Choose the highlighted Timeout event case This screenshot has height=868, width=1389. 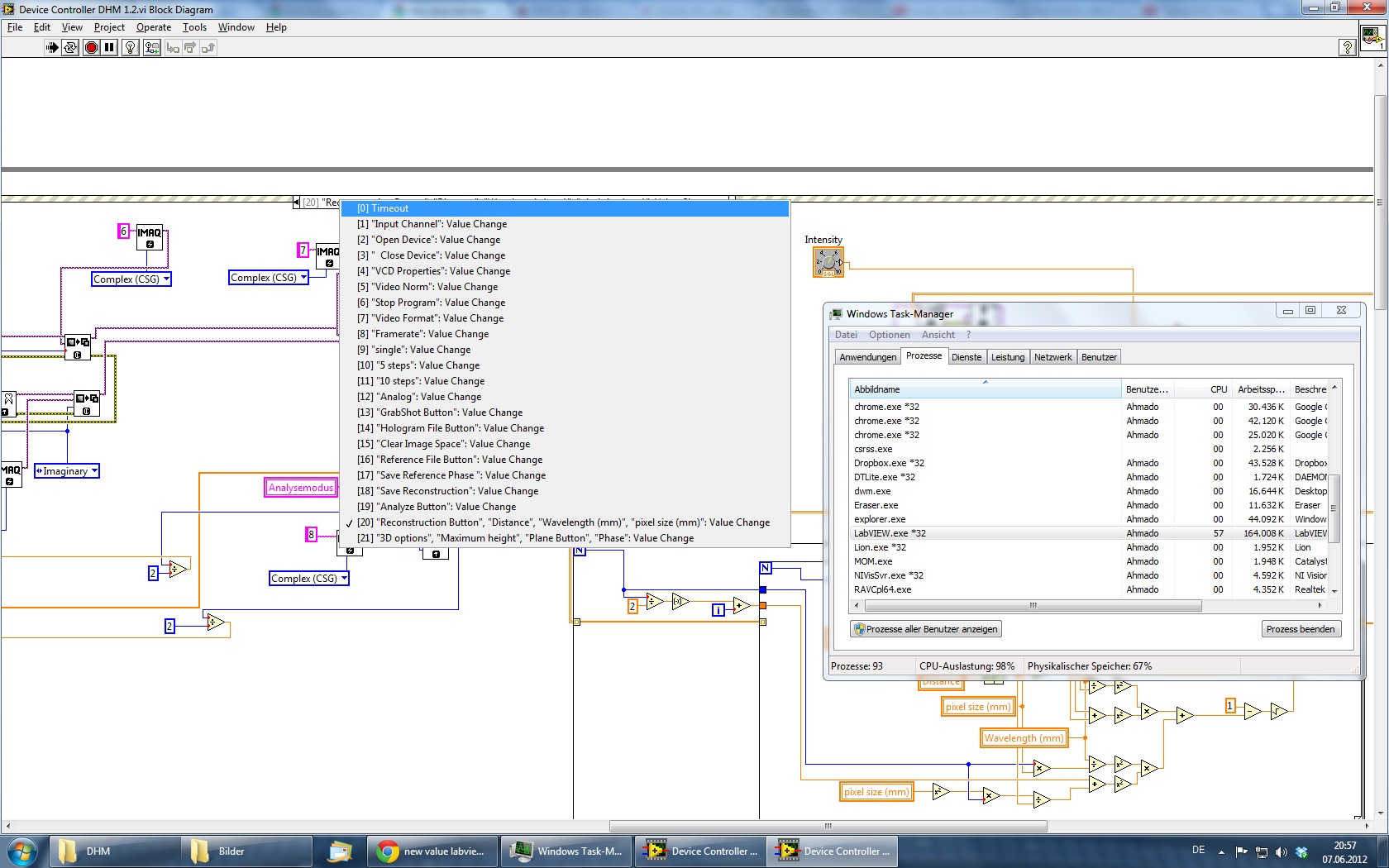(x=563, y=208)
